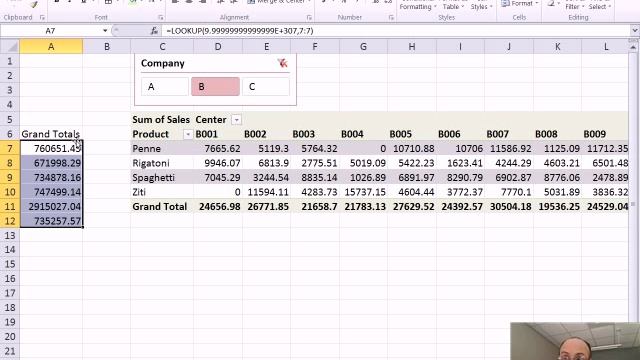
Task: Open Cell Styles dropdown
Action: tap(481, 6)
